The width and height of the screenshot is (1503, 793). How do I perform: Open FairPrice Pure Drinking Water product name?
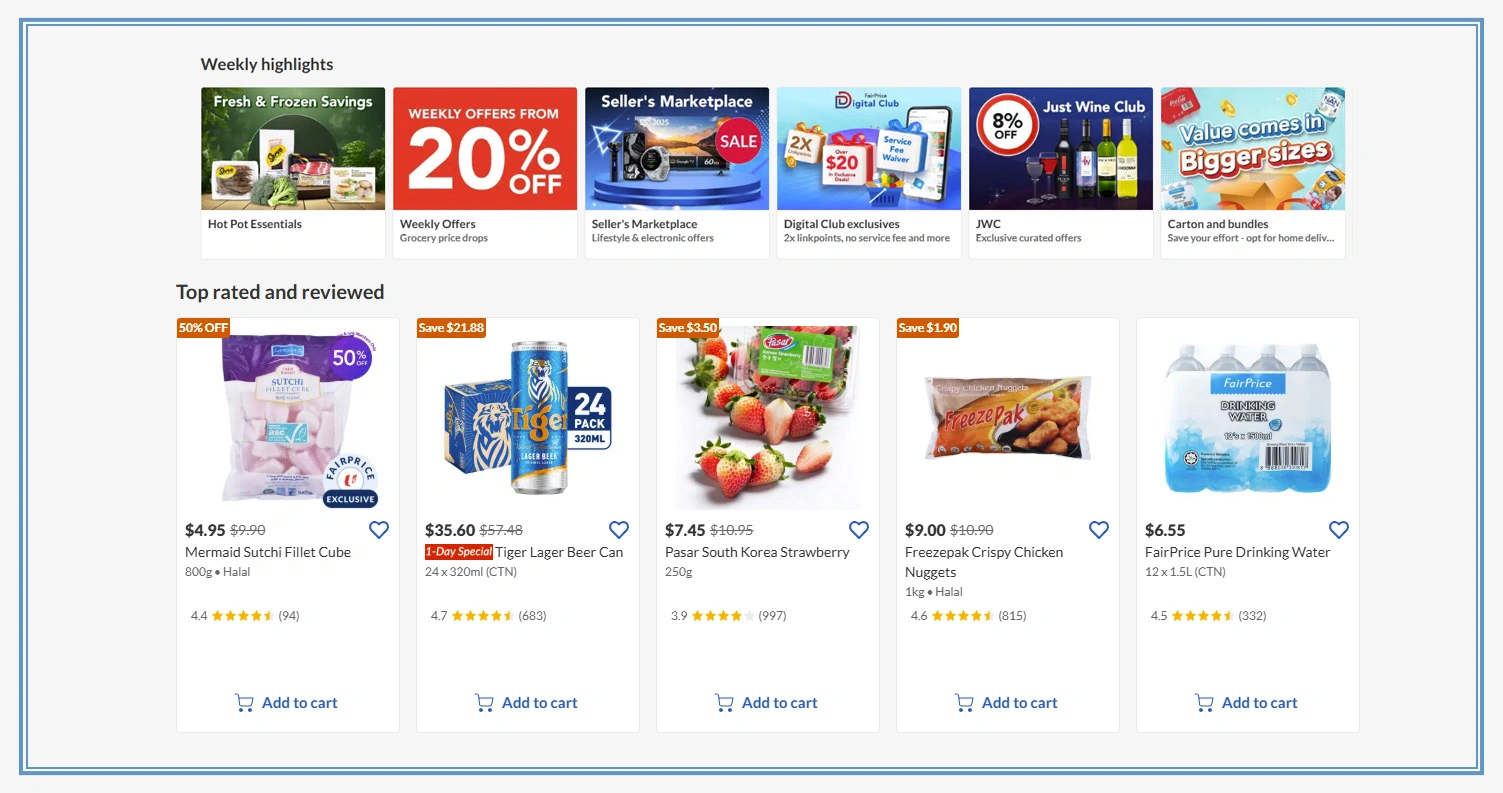click(x=1238, y=552)
